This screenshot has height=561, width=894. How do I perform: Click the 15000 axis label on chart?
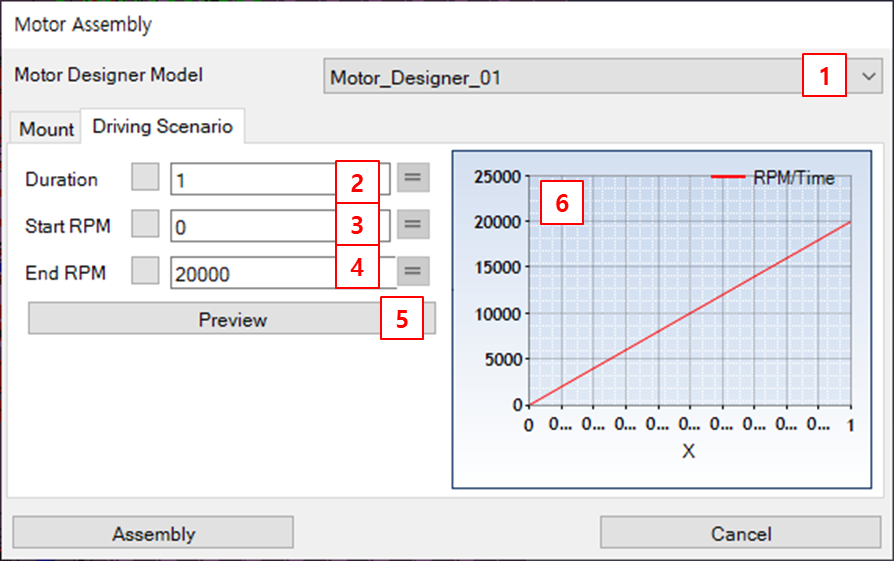click(497, 267)
